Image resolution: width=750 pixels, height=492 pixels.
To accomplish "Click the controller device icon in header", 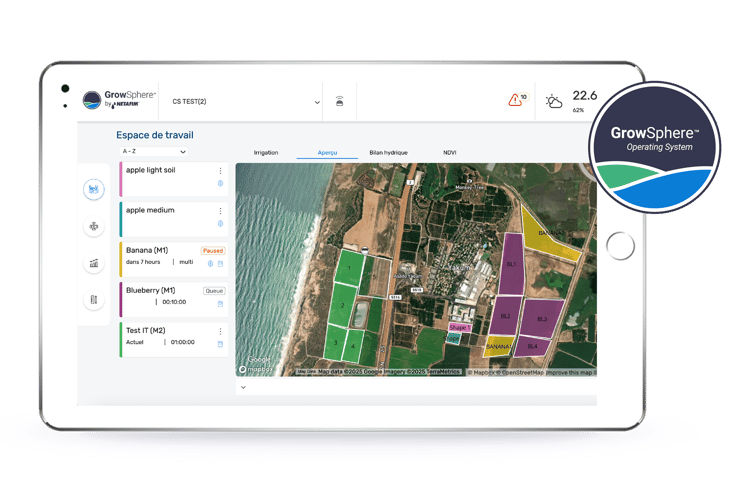I will (x=340, y=102).
